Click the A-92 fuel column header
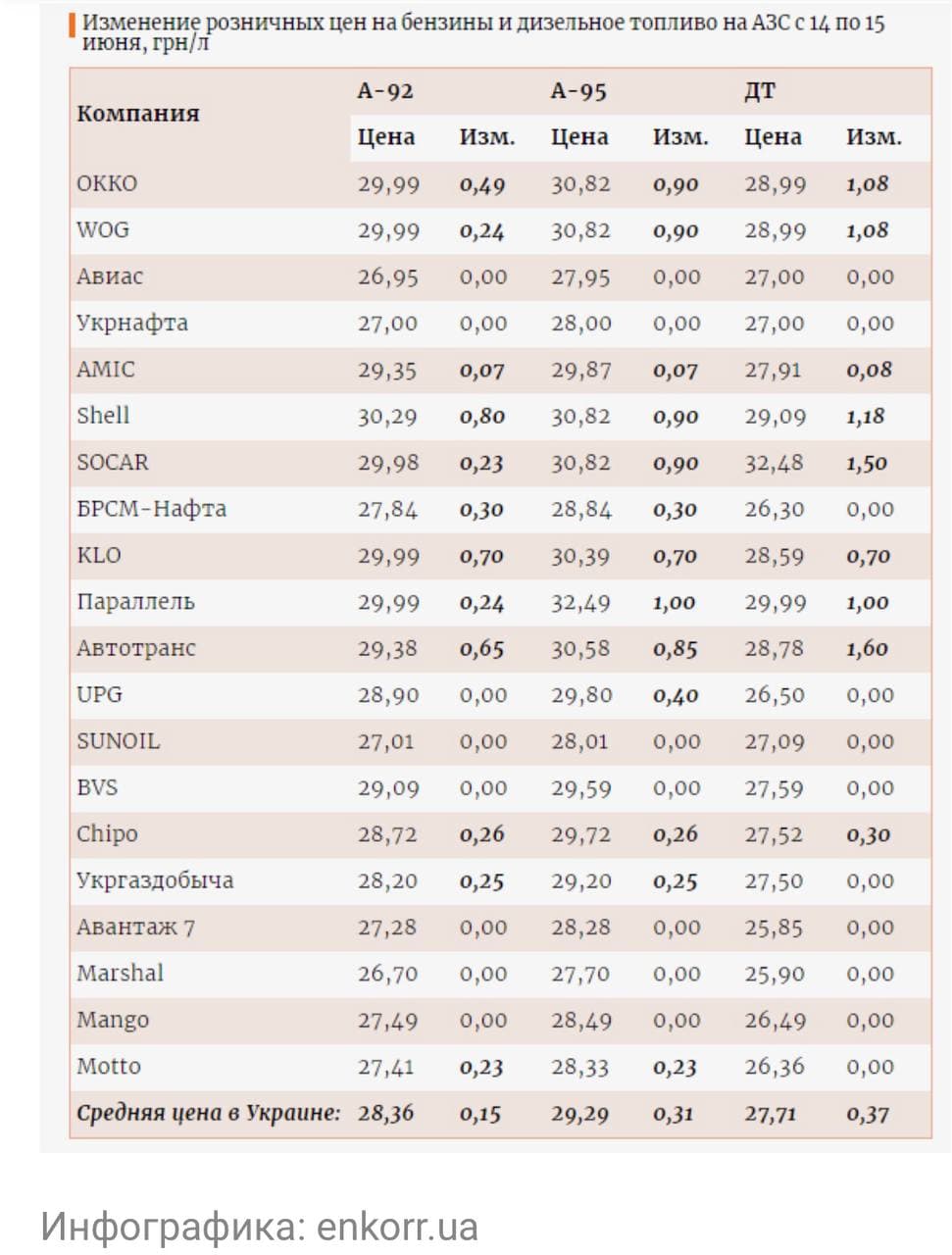The image size is (952, 1255). point(385,91)
